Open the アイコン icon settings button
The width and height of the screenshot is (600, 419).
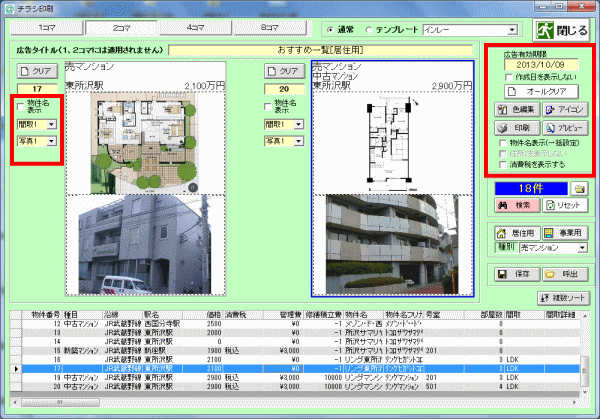point(565,110)
